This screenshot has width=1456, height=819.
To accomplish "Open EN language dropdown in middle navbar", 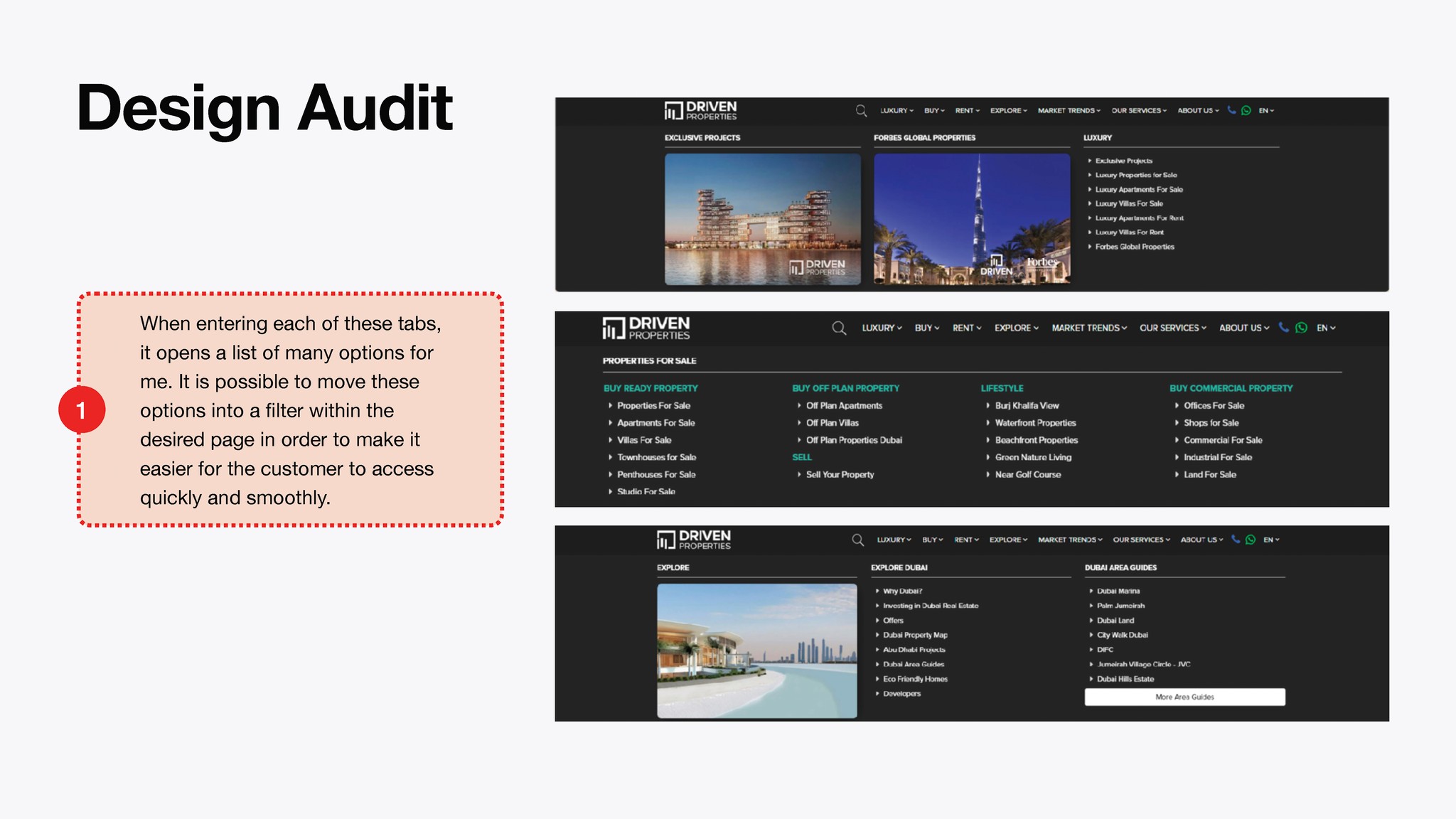I will tap(1325, 328).
